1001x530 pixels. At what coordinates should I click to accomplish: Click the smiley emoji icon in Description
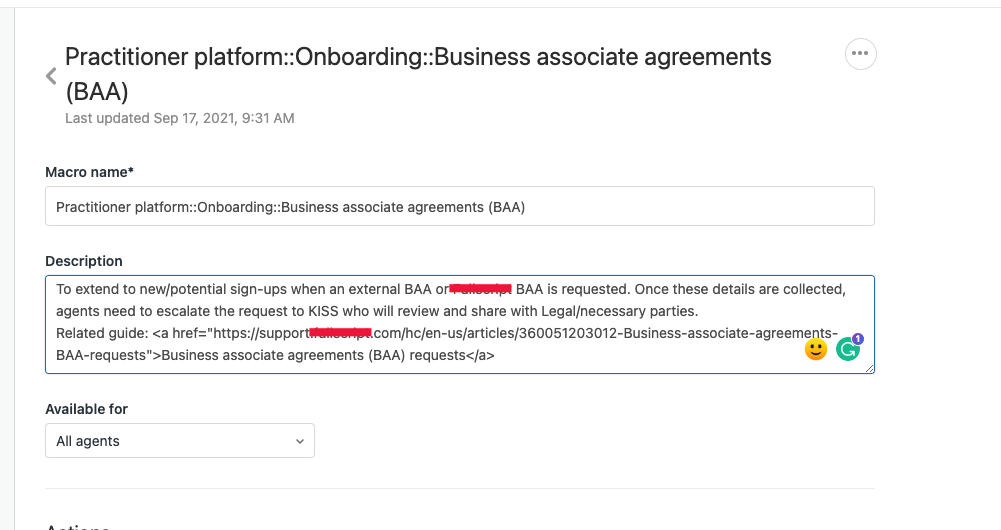816,349
